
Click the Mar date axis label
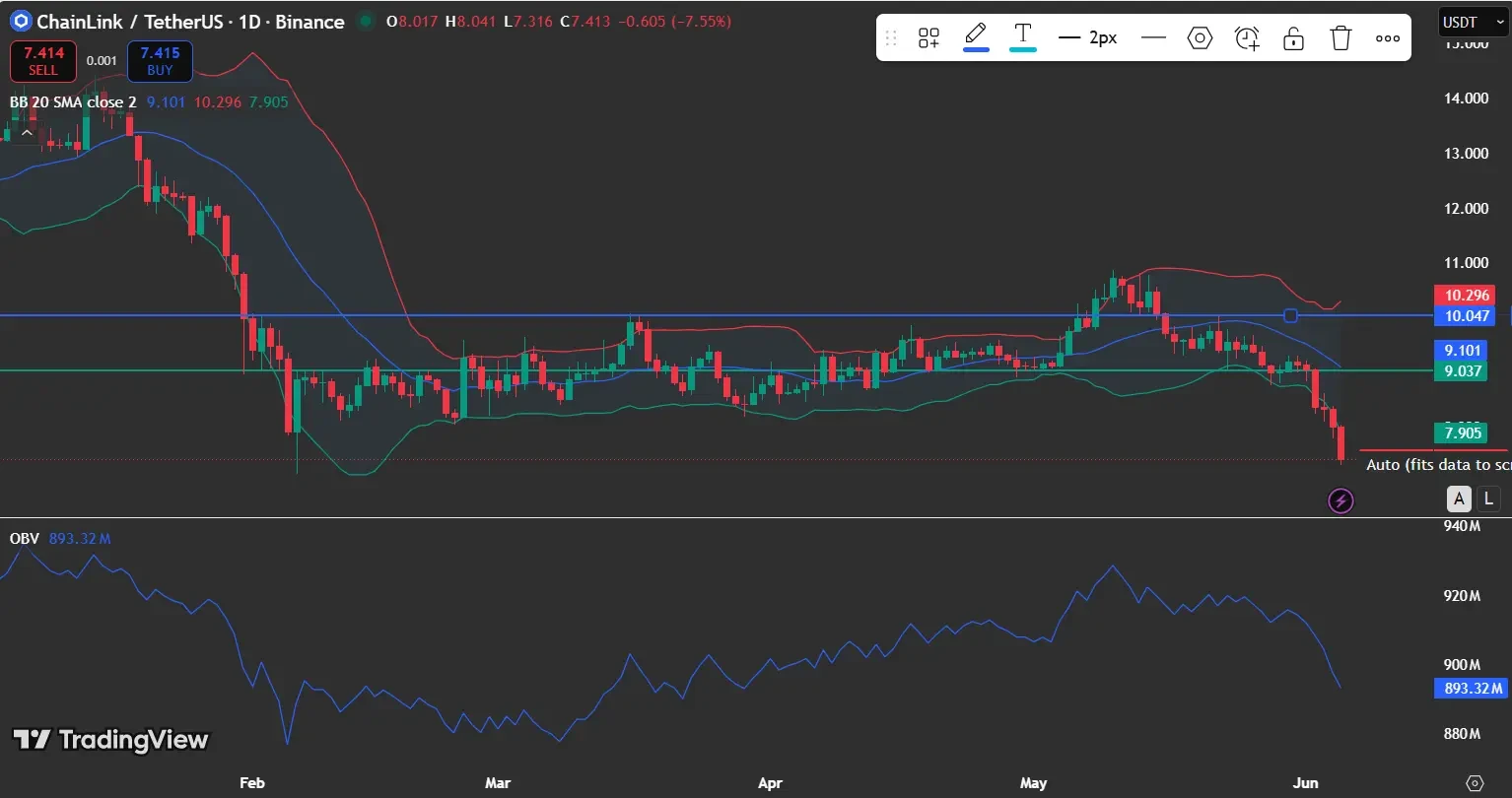pyautogui.click(x=498, y=783)
